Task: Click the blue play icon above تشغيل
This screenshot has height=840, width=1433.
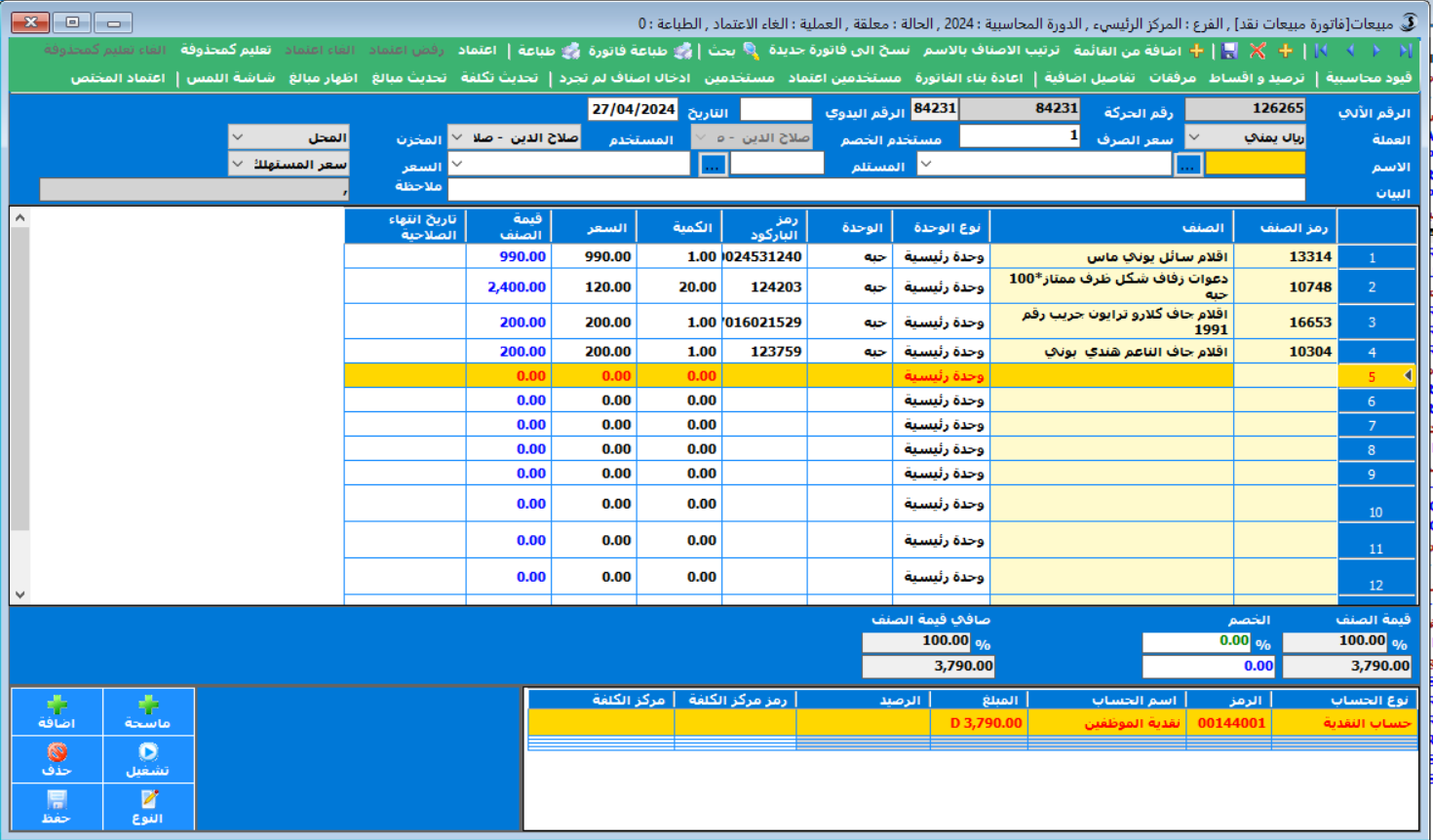Action: (148, 751)
